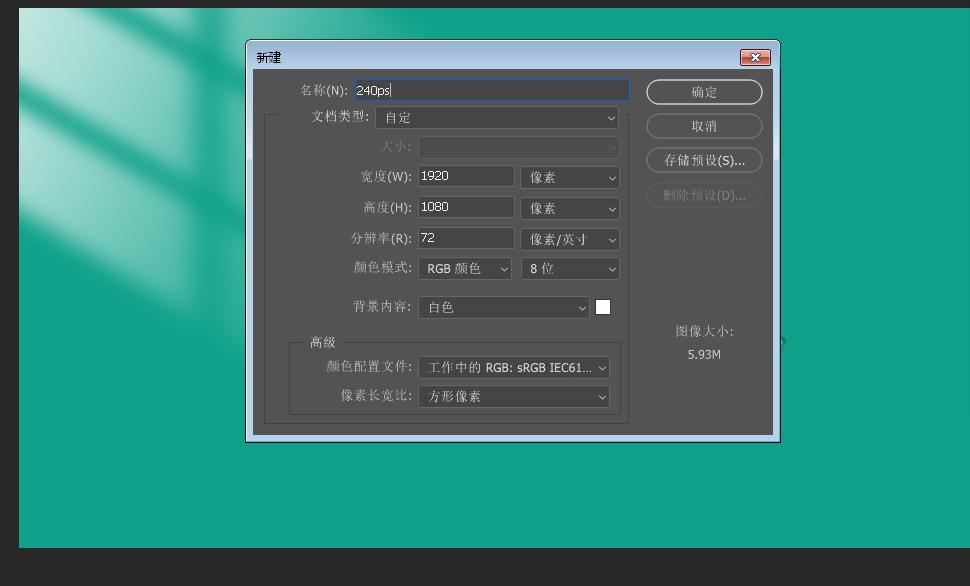The height and width of the screenshot is (586, 970).
Task: Click the 宽度 width value field
Action: tap(465, 177)
